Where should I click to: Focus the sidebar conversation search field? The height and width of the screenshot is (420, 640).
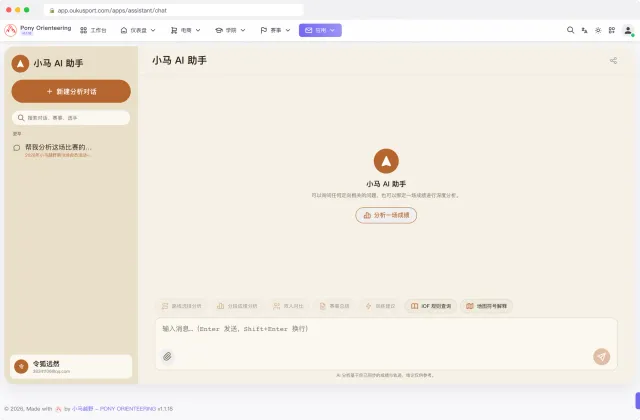(71, 118)
